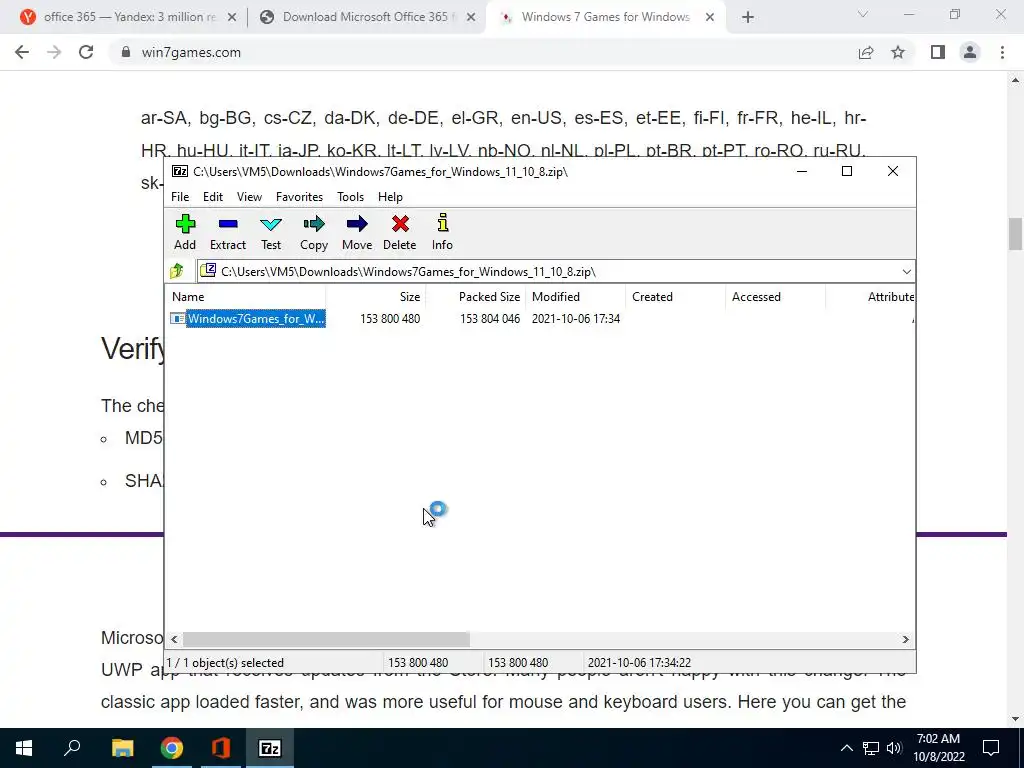This screenshot has width=1024, height=768.
Task: Click the 7-Zip horizontal scrollbar thumb
Action: click(x=326, y=639)
